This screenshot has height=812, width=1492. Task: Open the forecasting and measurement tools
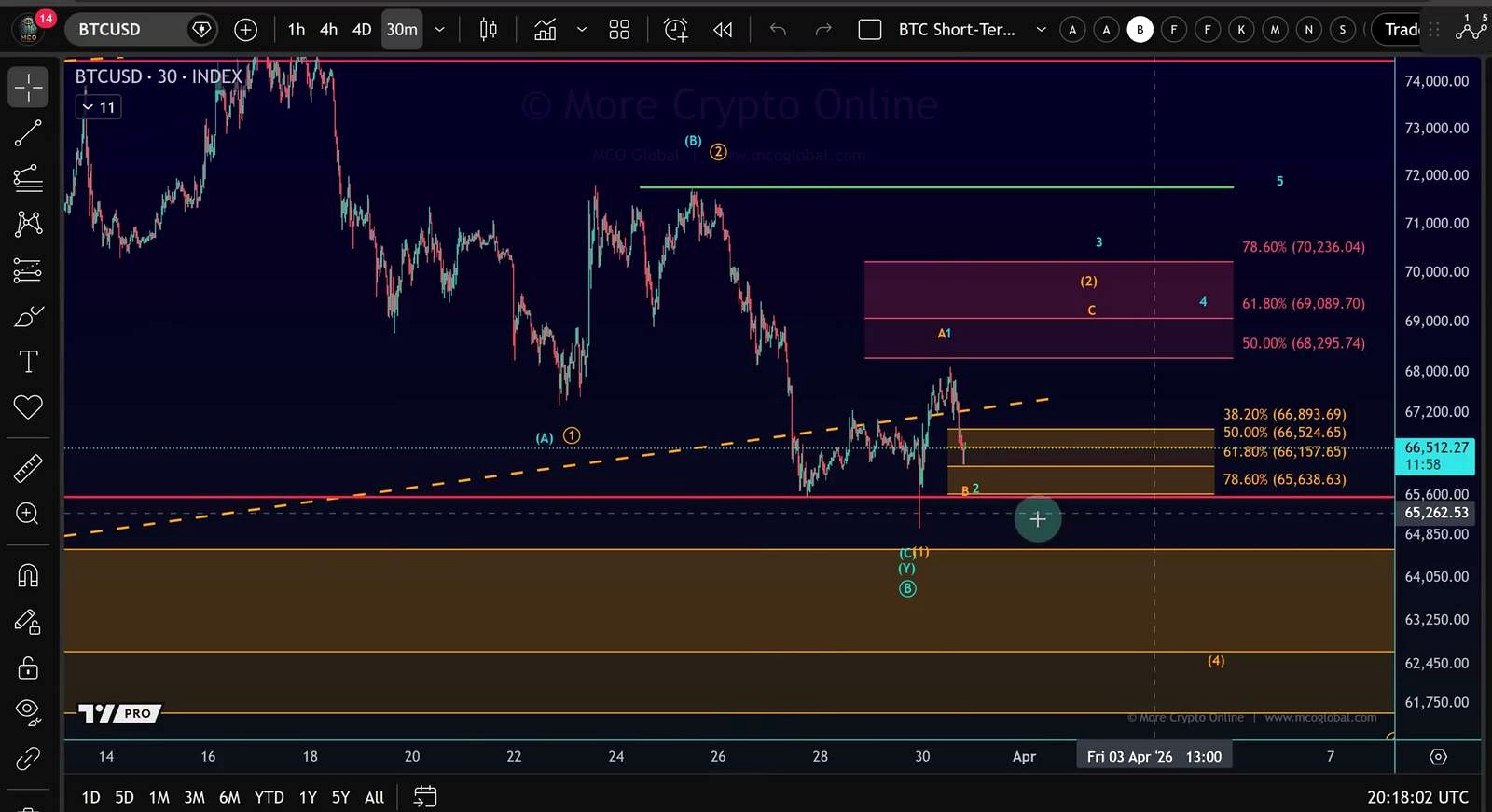point(28,270)
